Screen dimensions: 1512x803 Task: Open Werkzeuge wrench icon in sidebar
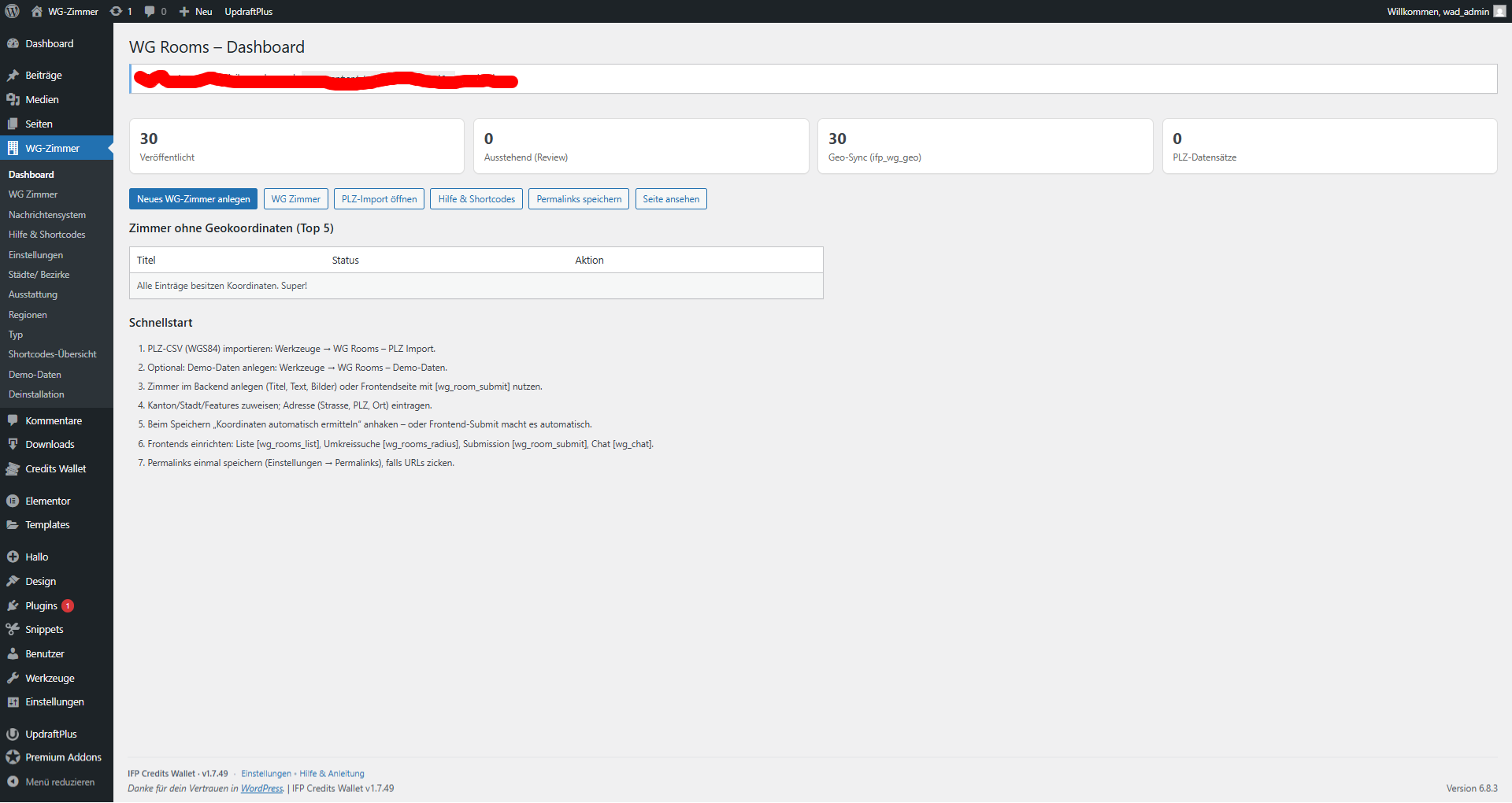13,678
